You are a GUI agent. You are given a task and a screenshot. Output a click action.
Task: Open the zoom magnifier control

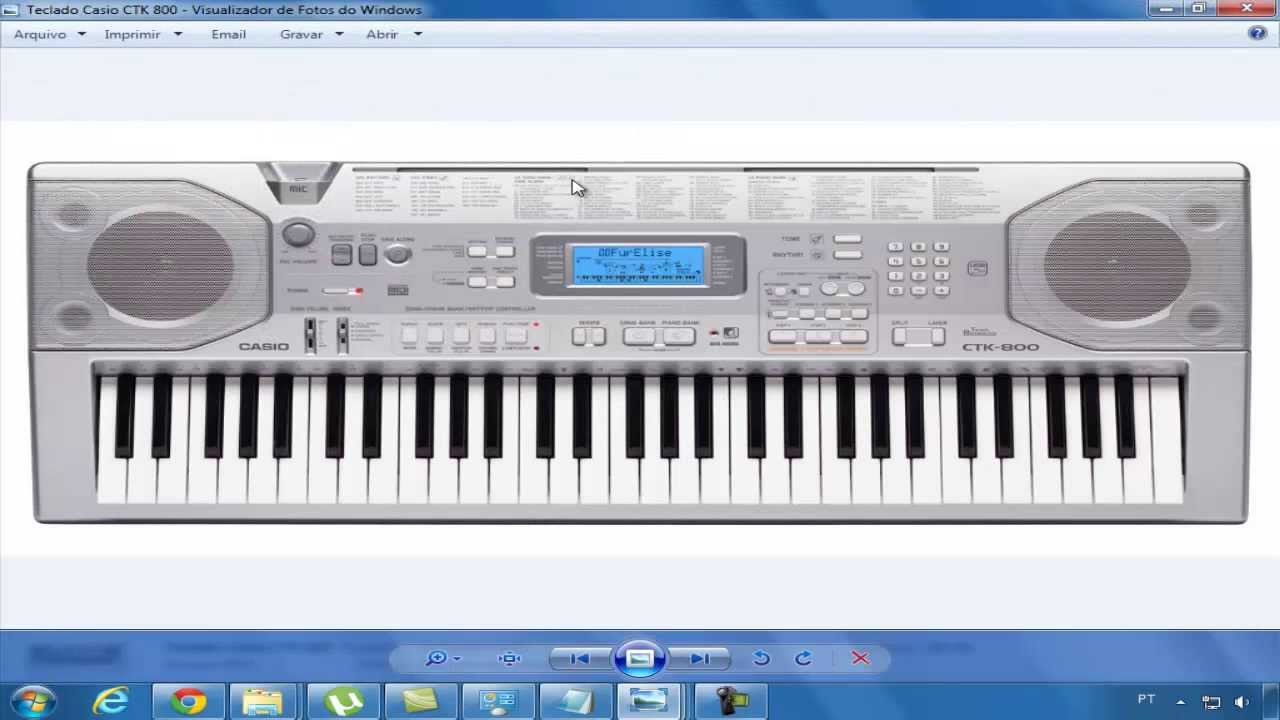pos(442,658)
